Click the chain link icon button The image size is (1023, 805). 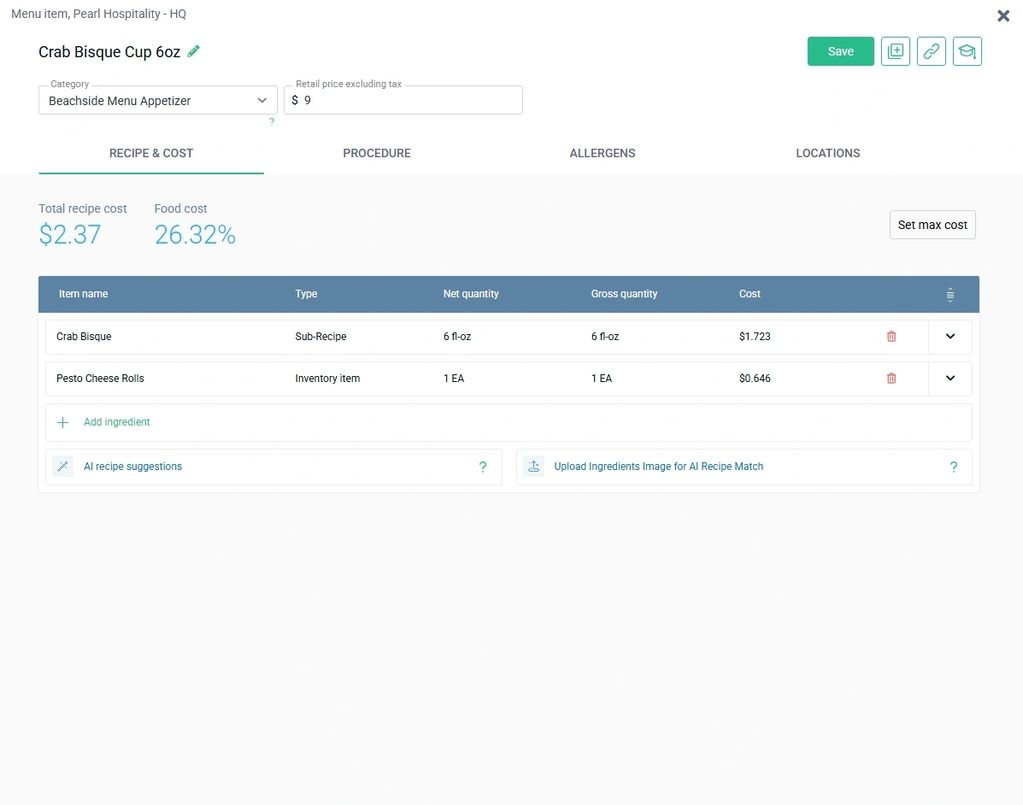(x=931, y=51)
